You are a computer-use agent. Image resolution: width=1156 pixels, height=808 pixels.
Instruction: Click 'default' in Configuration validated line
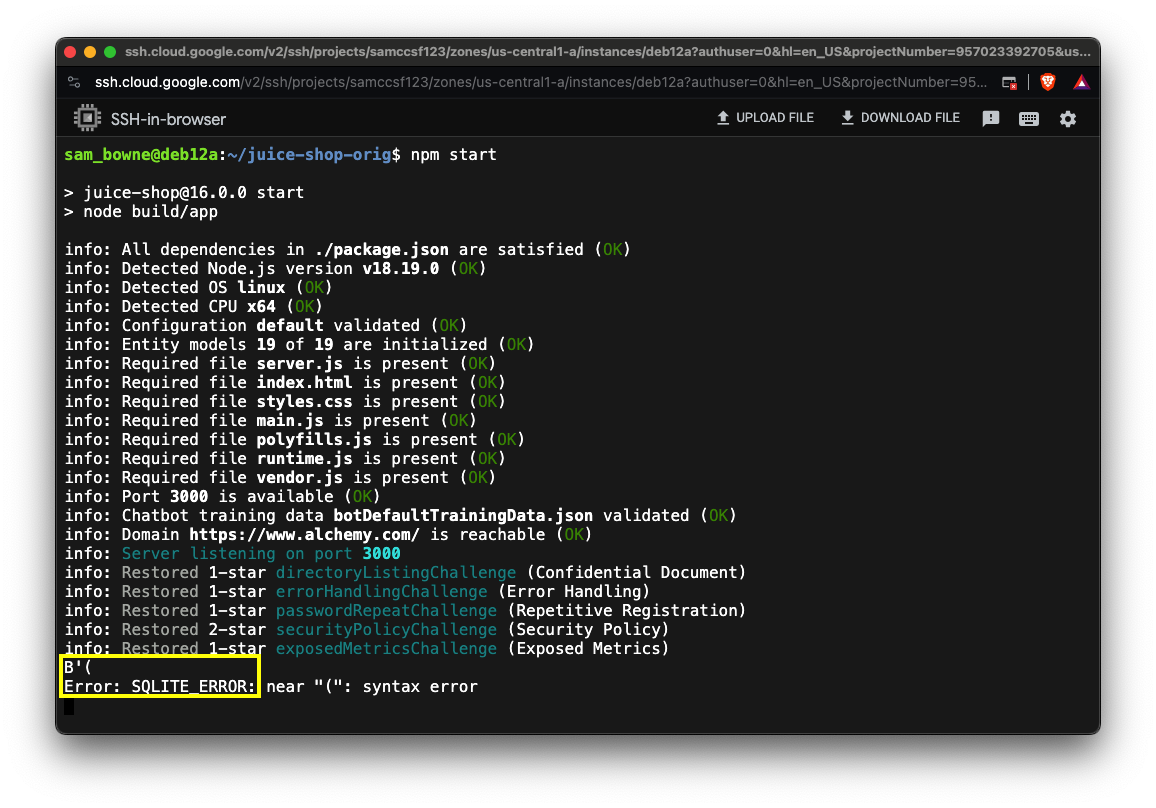click(x=290, y=325)
